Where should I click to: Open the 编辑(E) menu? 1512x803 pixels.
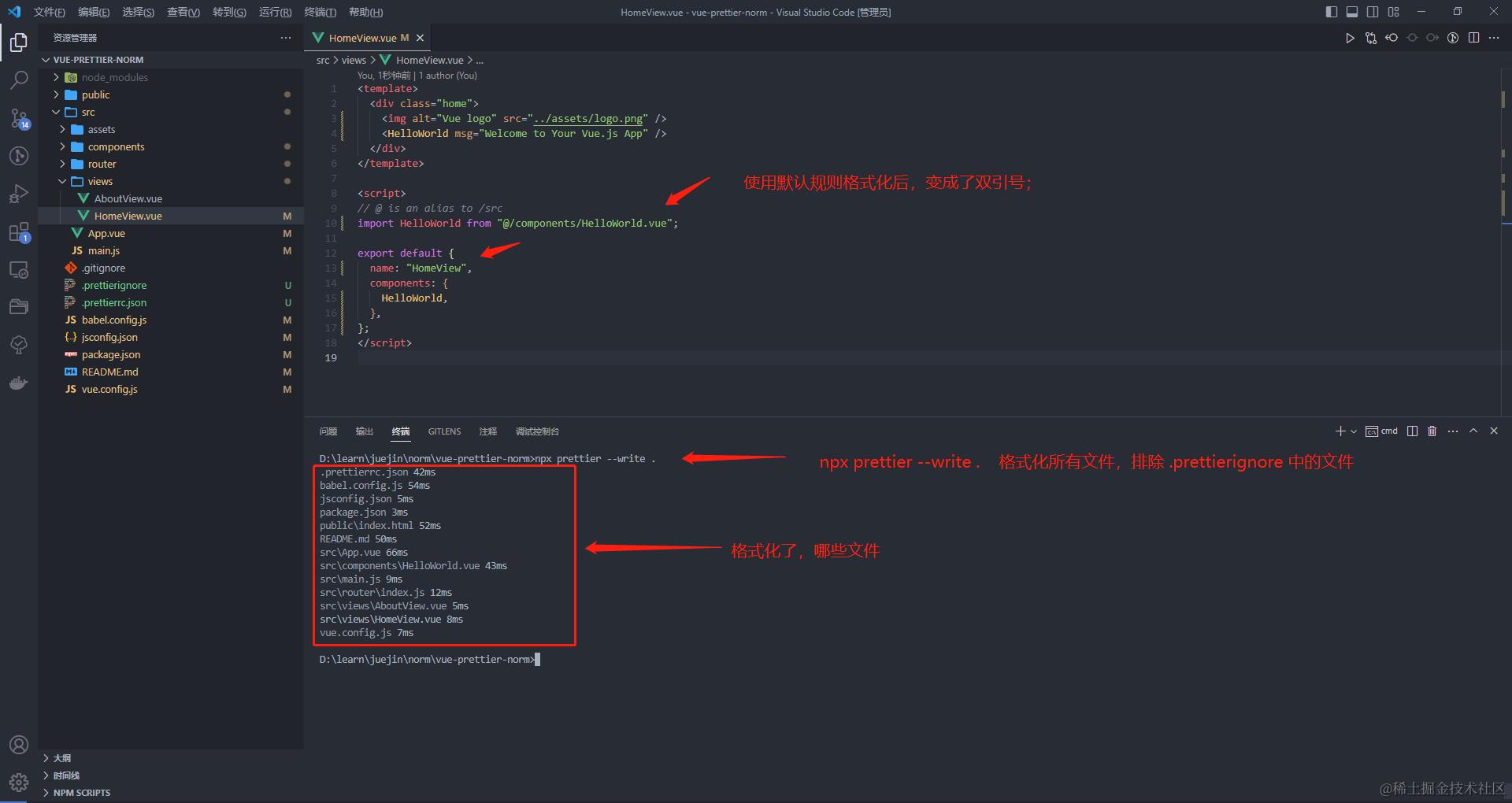94,12
